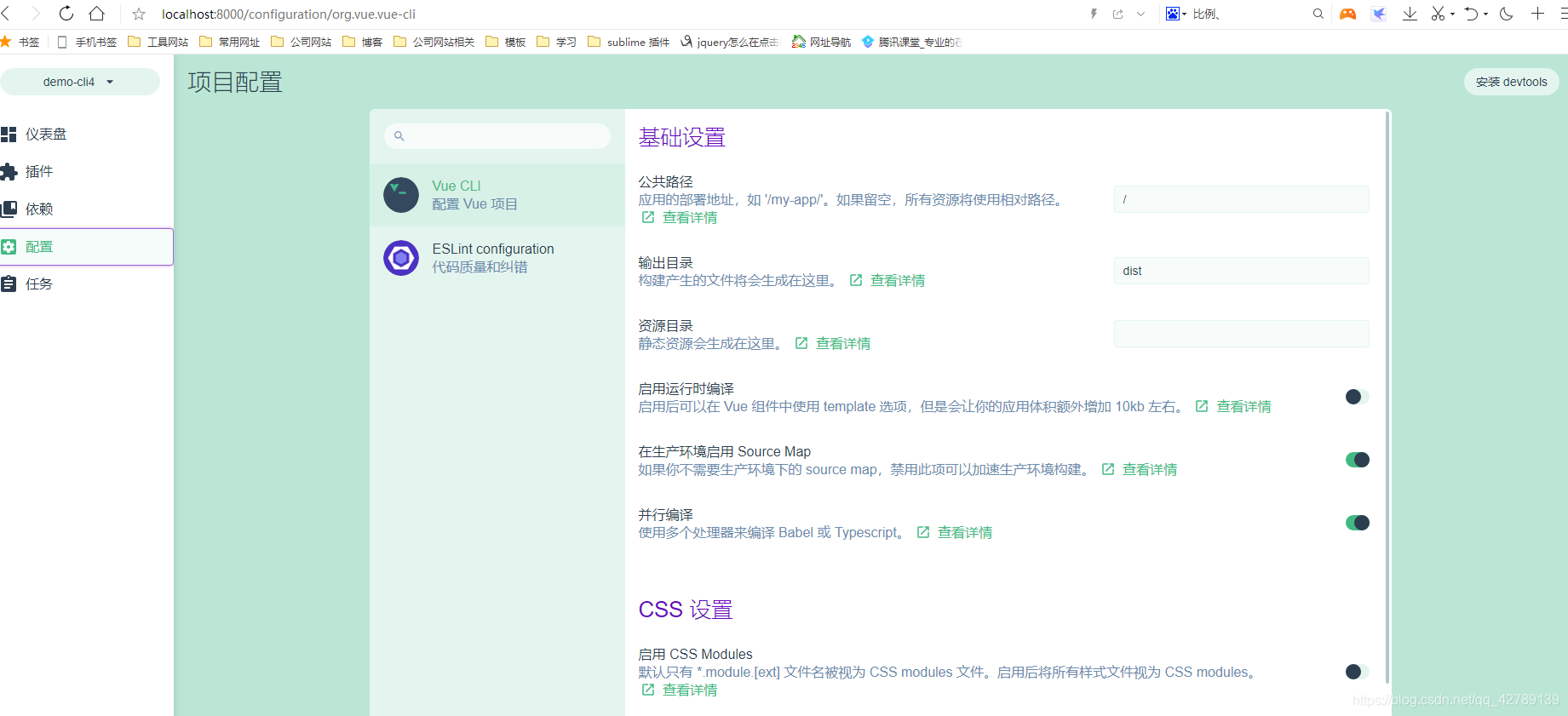Select the Vue CLI configuration entry
The height and width of the screenshot is (716, 1568).
point(497,195)
